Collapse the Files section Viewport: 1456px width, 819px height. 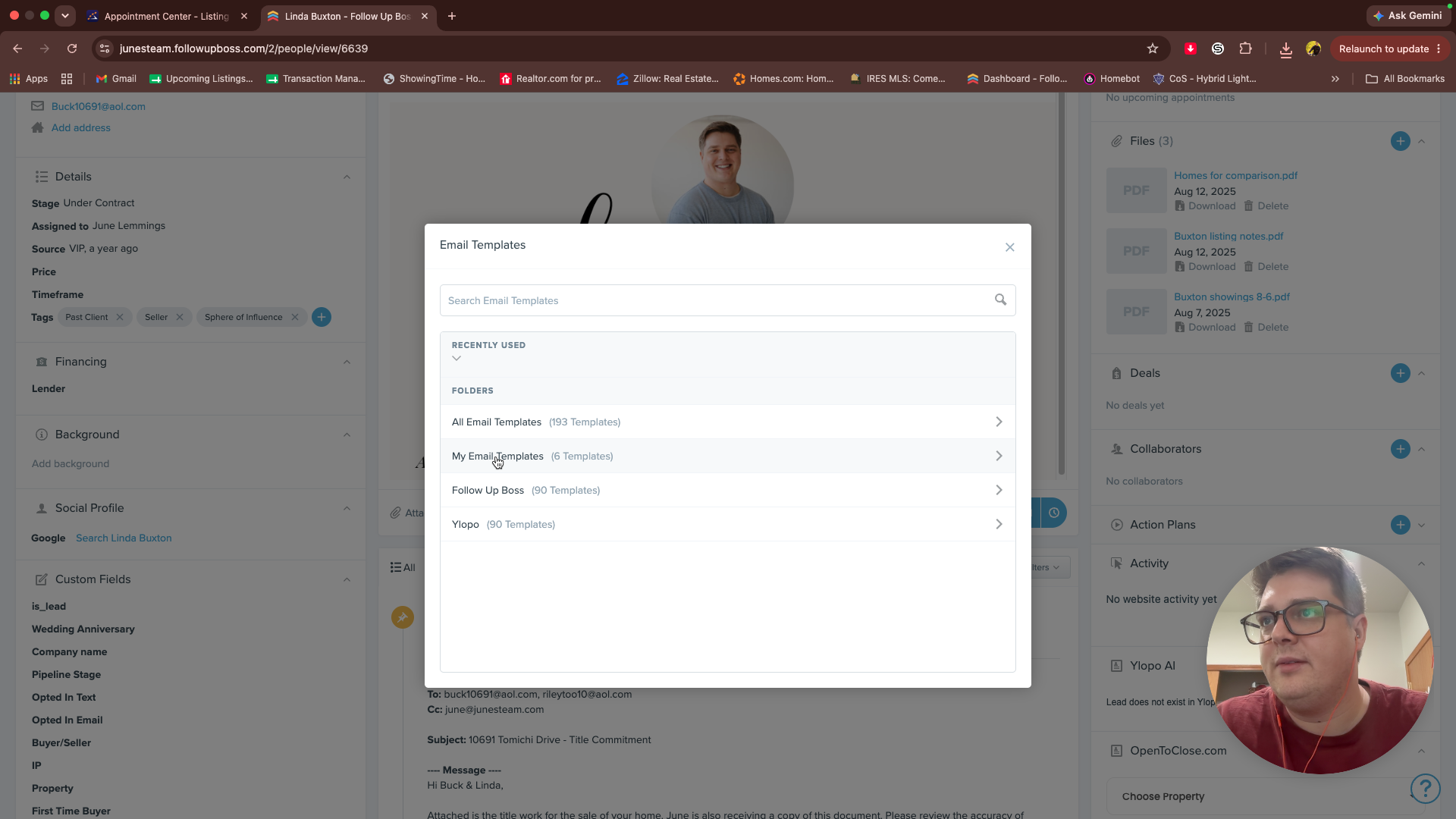click(x=1421, y=141)
